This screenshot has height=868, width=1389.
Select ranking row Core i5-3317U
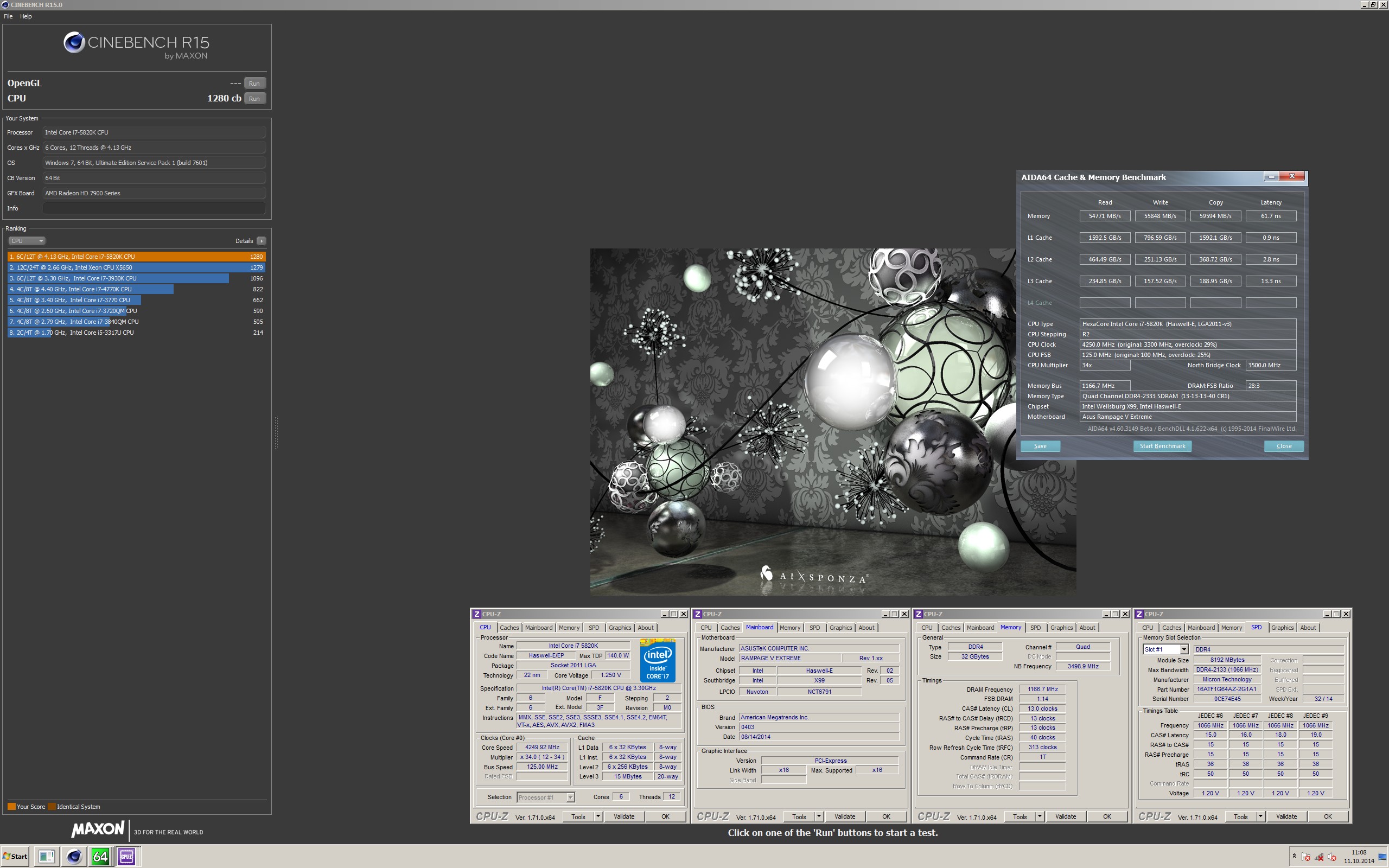136,333
